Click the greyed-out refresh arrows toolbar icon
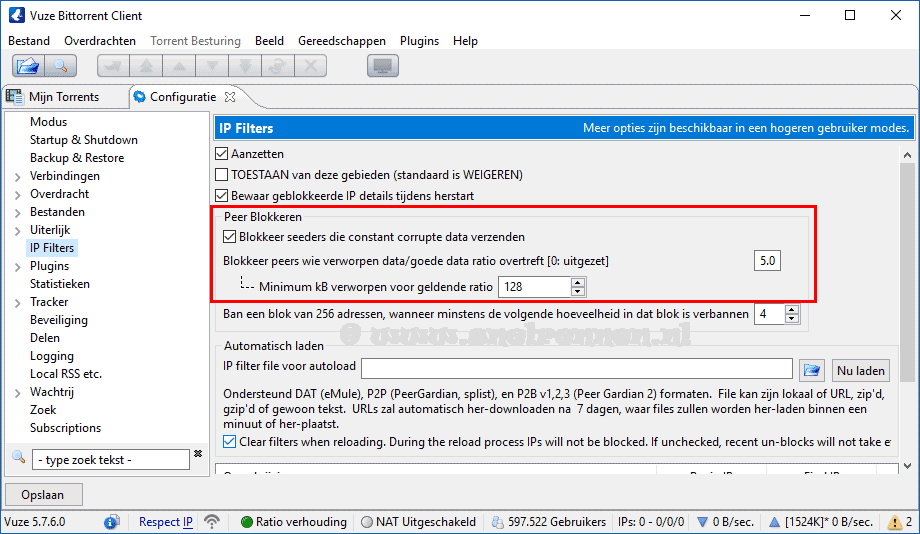The height and width of the screenshot is (534, 920). point(278,66)
